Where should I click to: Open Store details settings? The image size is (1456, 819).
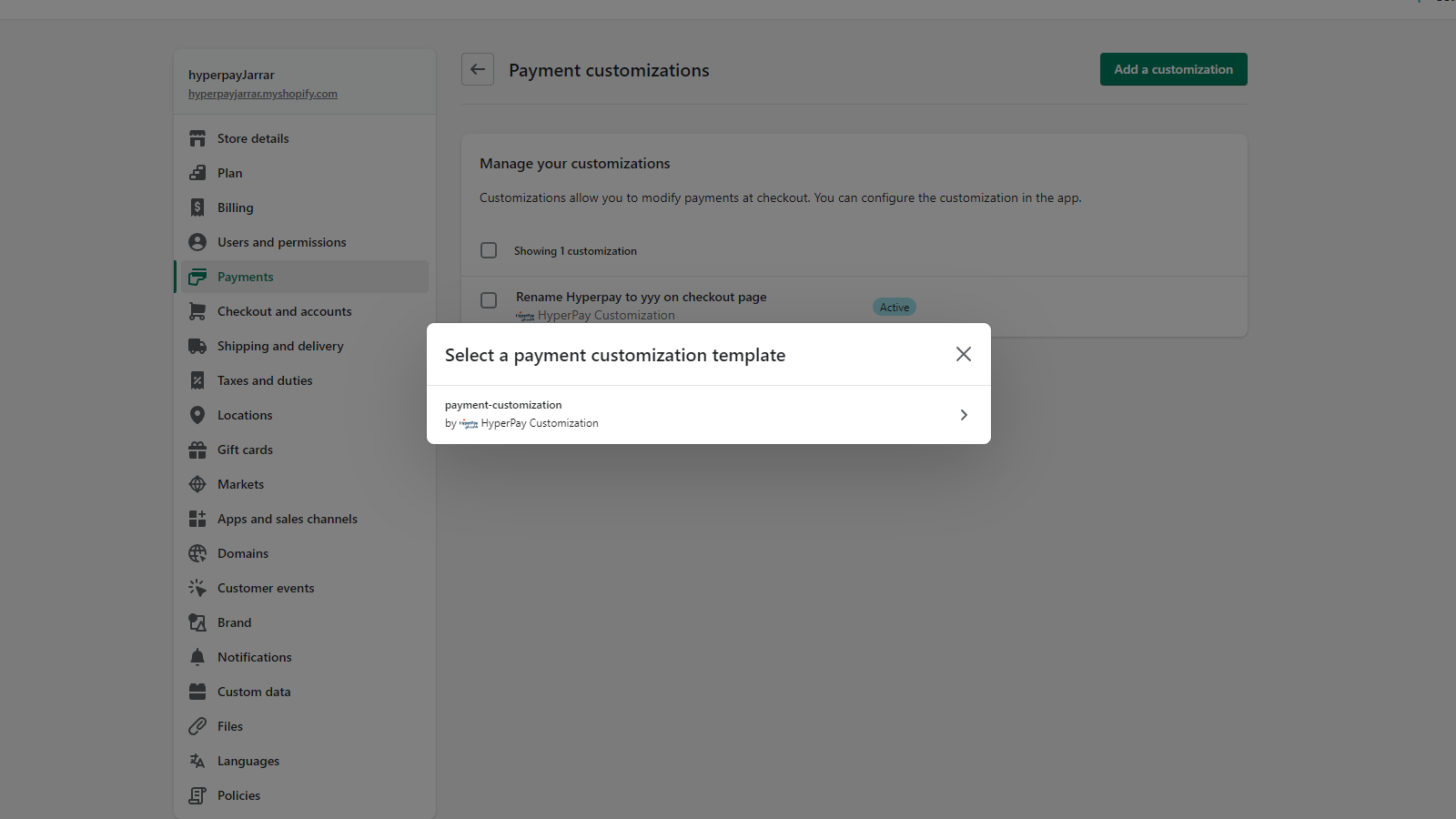305,138
